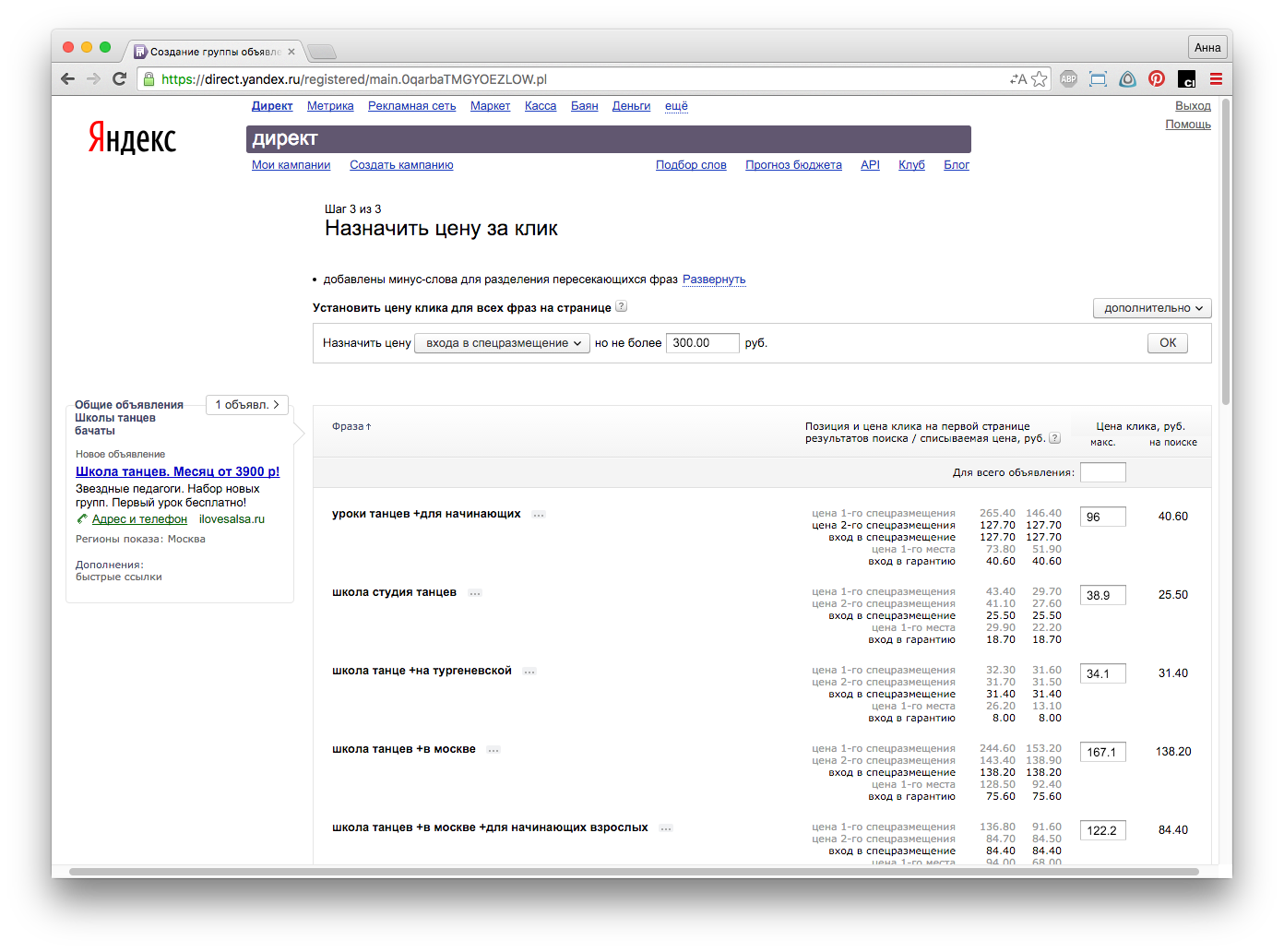Open the Pinterest extension button
The width and height of the screenshot is (1284, 952).
coord(1157,79)
